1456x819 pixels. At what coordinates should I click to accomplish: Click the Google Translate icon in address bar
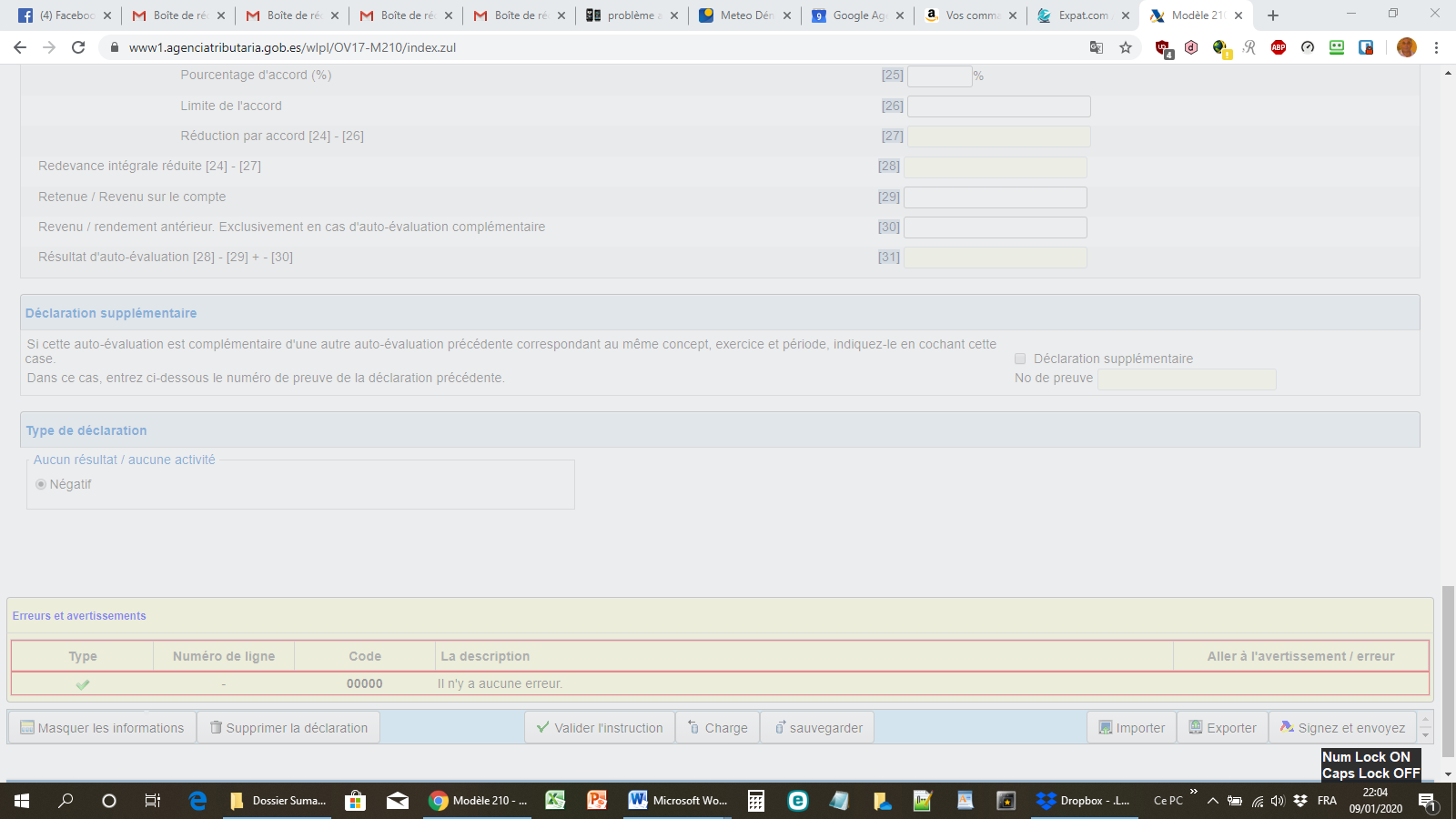click(1097, 47)
